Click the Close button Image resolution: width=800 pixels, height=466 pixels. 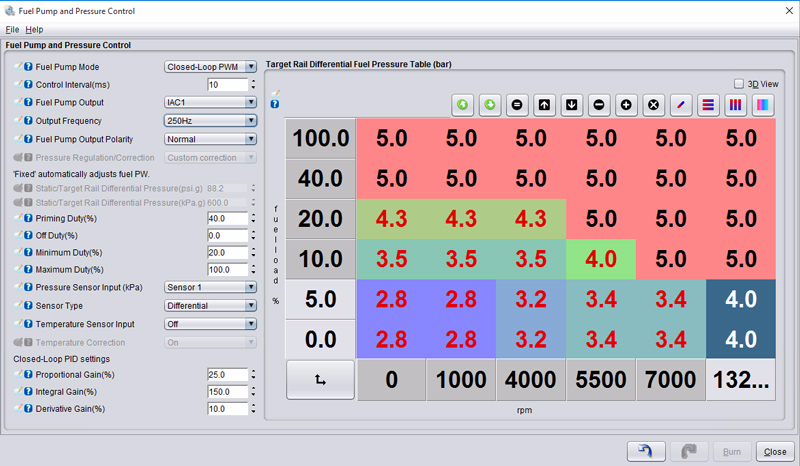point(775,451)
